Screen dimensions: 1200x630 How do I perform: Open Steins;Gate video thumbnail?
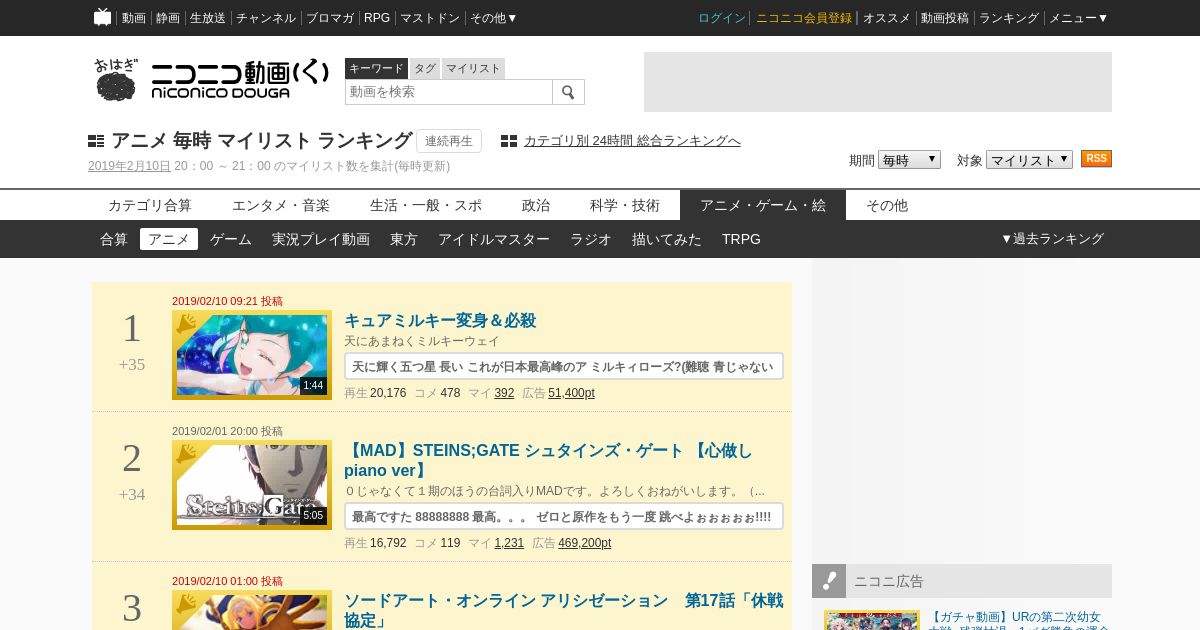[252, 485]
